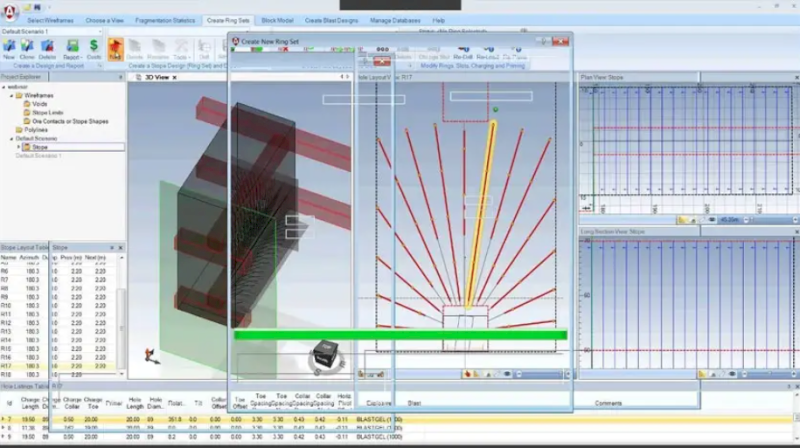
Task: Toggle eye visibility icon in Long Section View toolbar
Action: point(732,374)
